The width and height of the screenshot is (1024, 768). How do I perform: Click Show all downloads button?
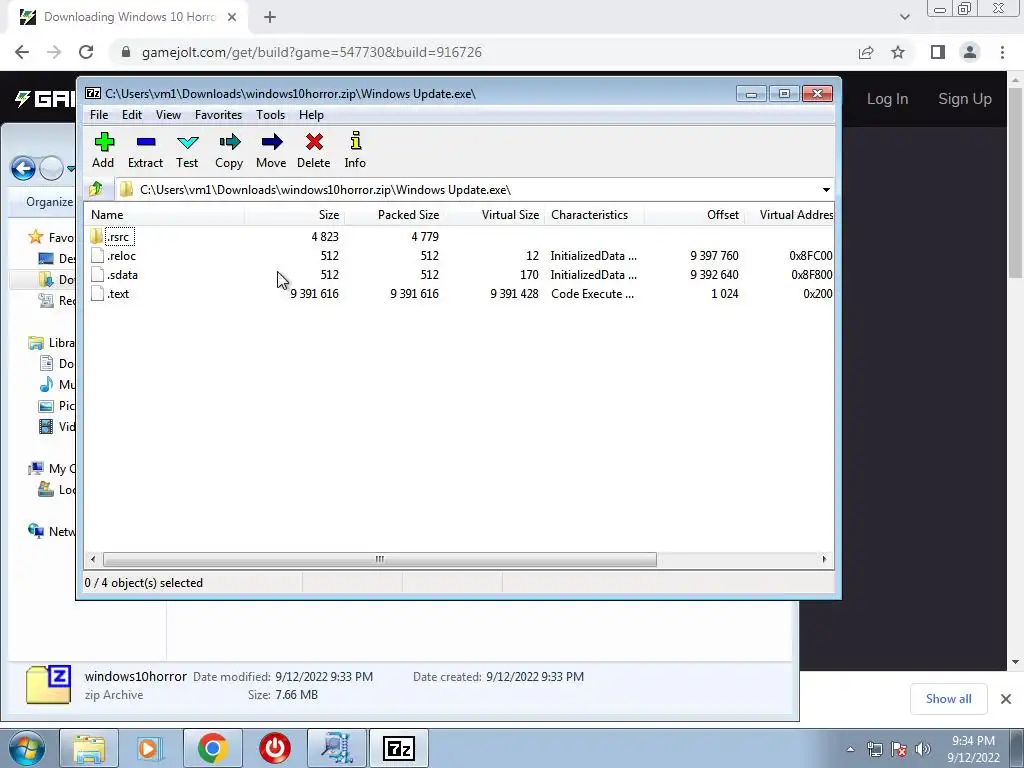click(x=948, y=699)
